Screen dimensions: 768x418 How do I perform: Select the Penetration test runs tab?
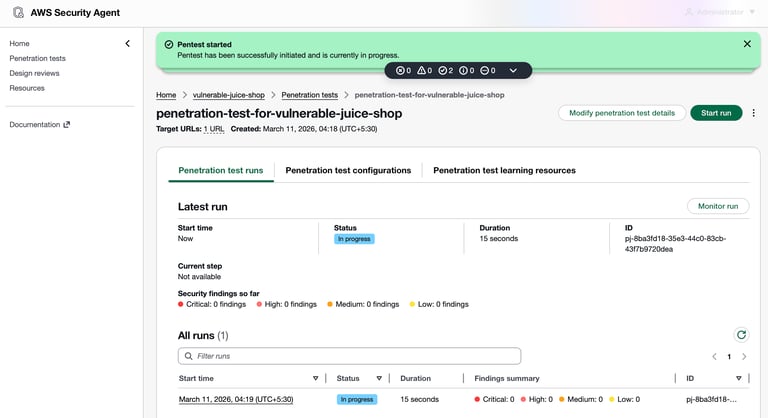pyautogui.click(x=220, y=171)
